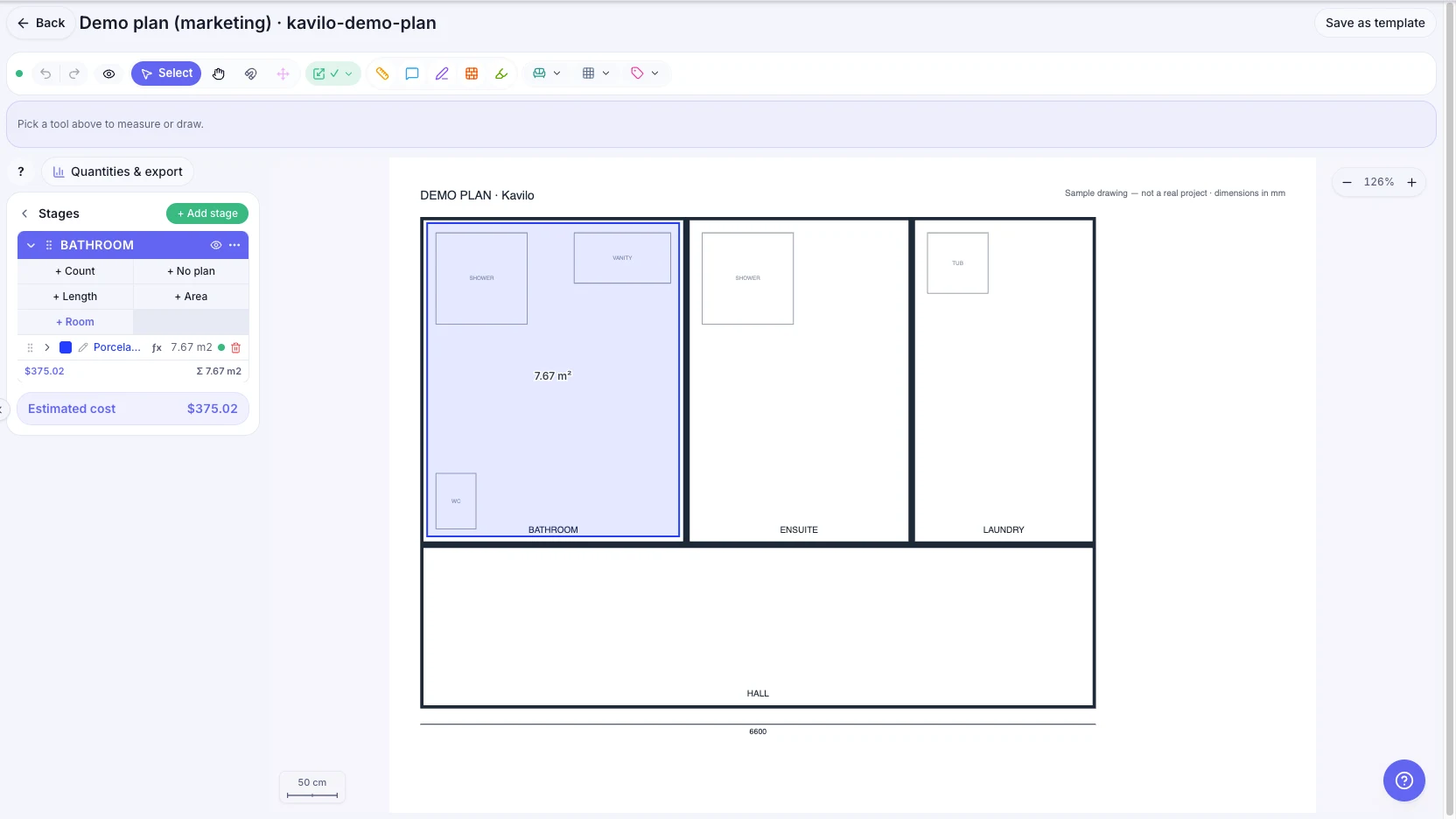1456x819 pixels.
Task: Open Quantities & export panel
Action: 118,171
